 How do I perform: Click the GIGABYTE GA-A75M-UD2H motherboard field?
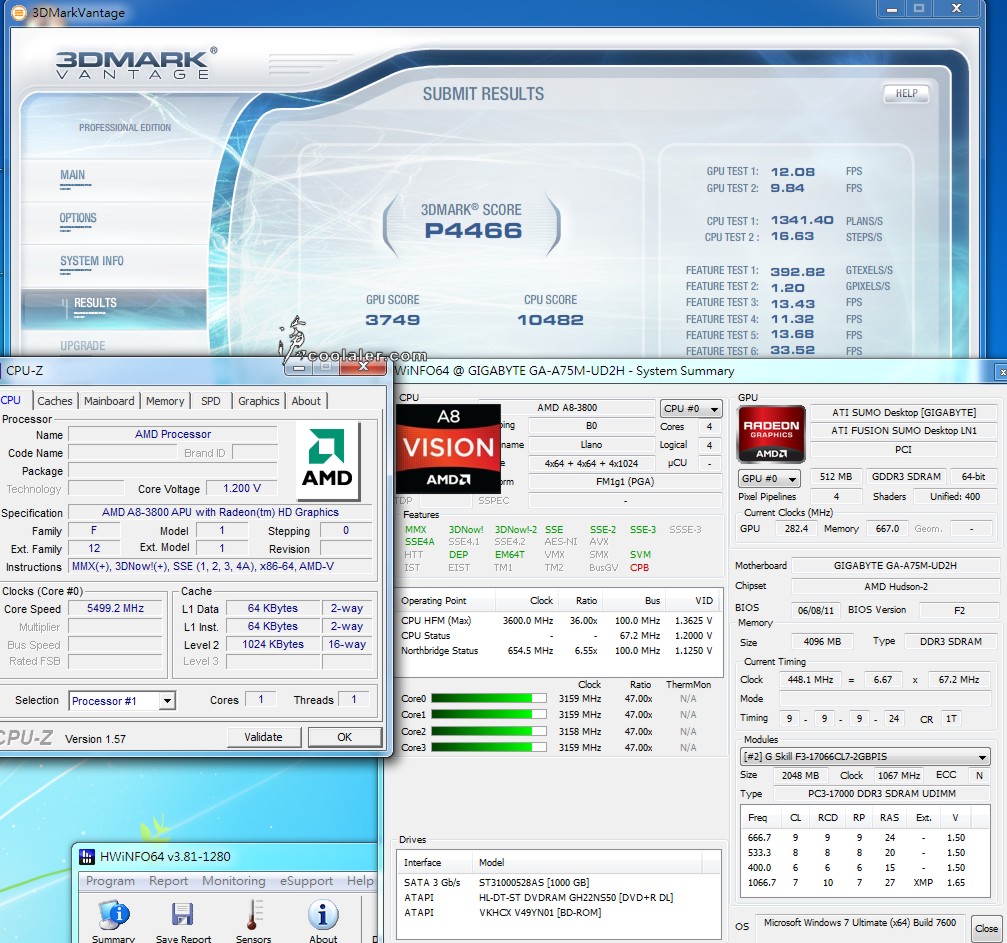coord(895,566)
